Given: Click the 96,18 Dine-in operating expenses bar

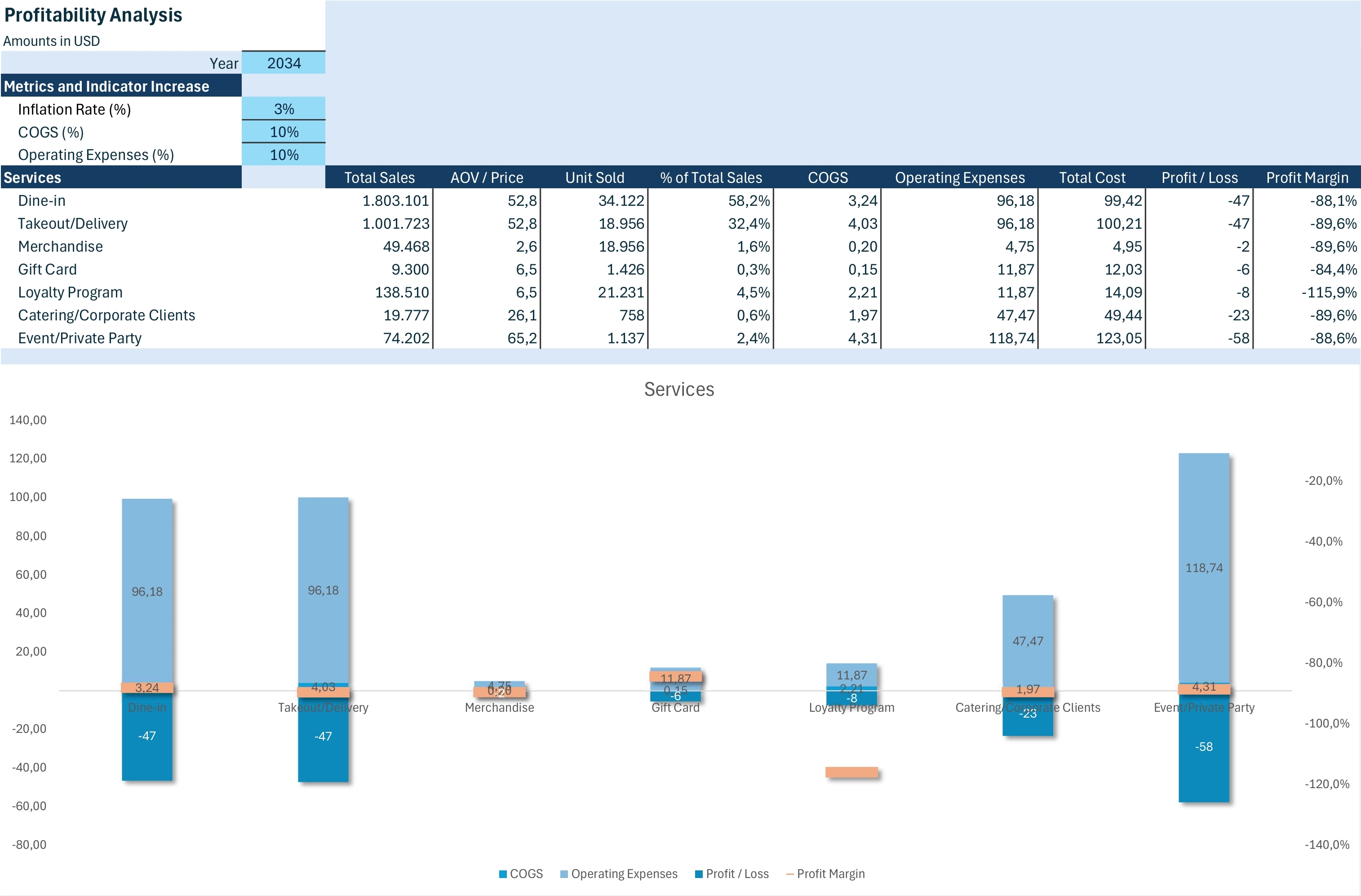Looking at the screenshot, I should pyautogui.click(x=146, y=592).
